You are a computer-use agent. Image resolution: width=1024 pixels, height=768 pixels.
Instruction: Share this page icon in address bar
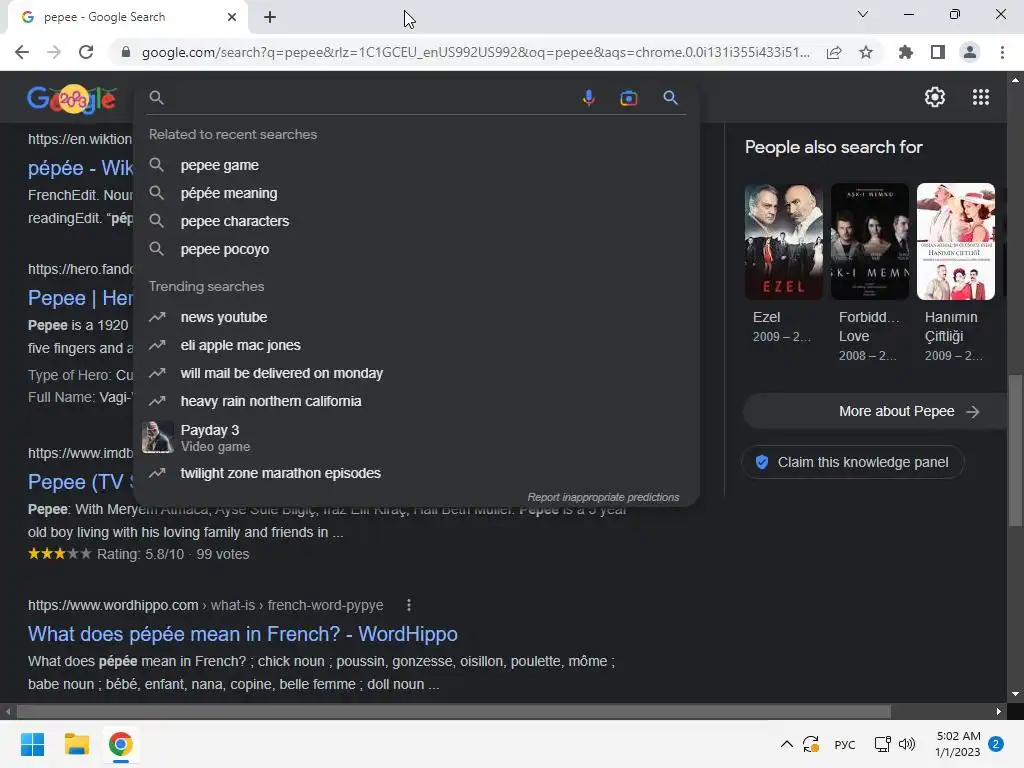(834, 52)
